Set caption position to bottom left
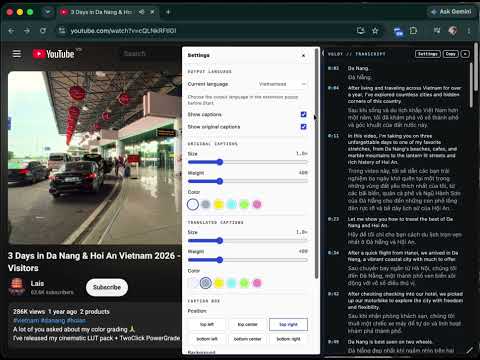 tap(207, 339)
